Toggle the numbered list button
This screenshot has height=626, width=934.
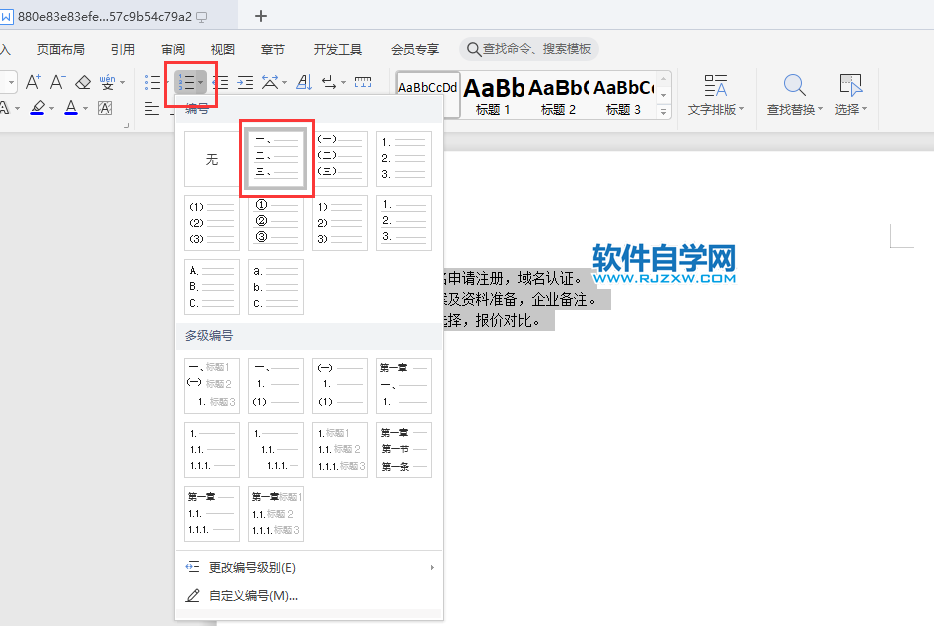[186, 83]
